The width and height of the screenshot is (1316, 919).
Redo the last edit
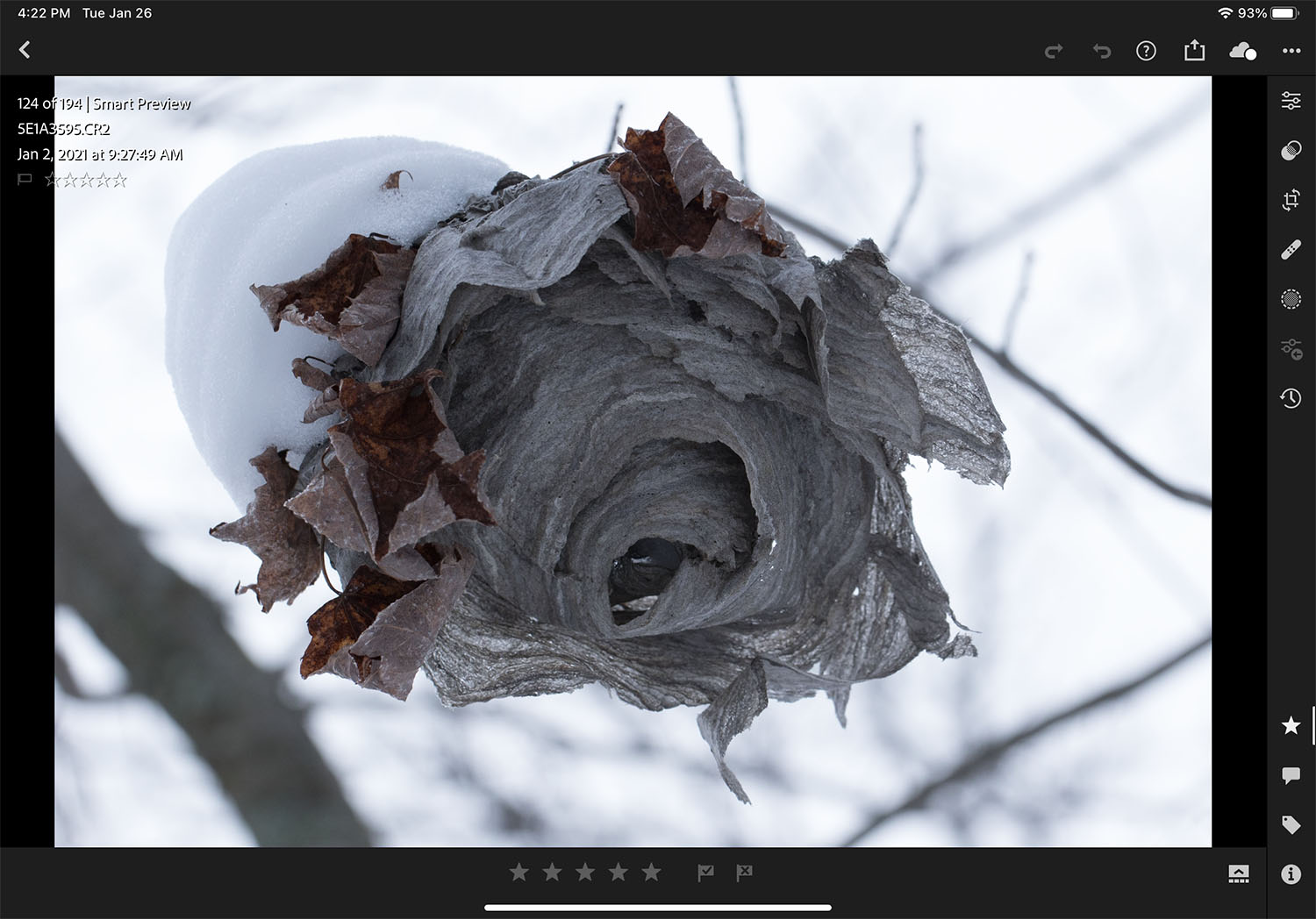point(1054,51)
